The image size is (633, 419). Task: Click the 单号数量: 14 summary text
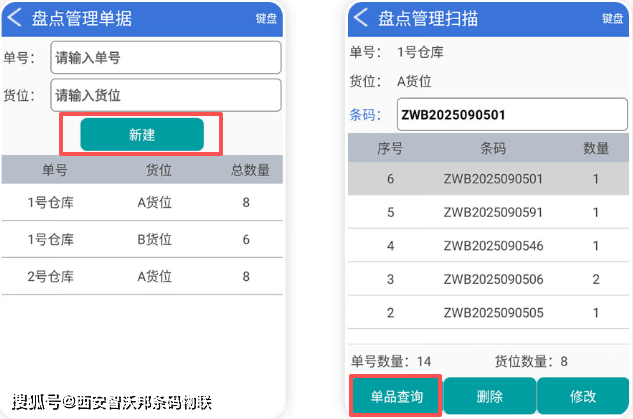(x=391, y=361)
